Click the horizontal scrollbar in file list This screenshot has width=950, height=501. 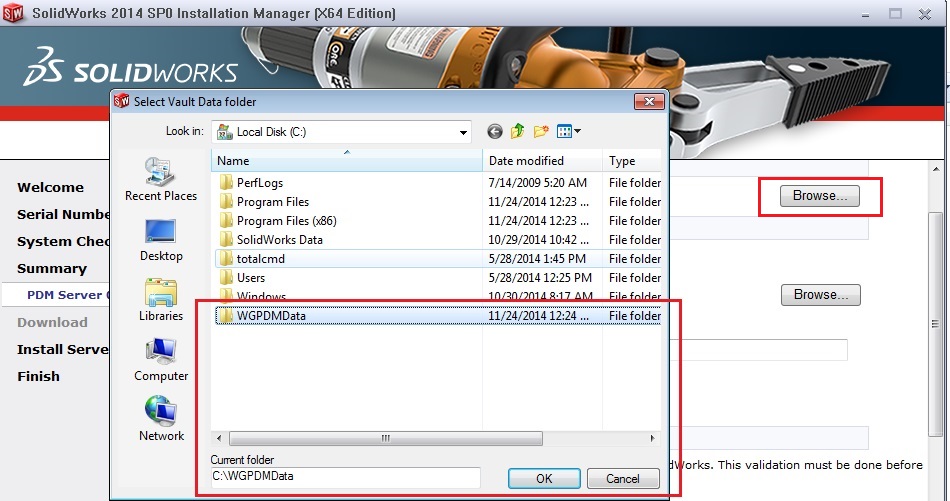[385, 438]
